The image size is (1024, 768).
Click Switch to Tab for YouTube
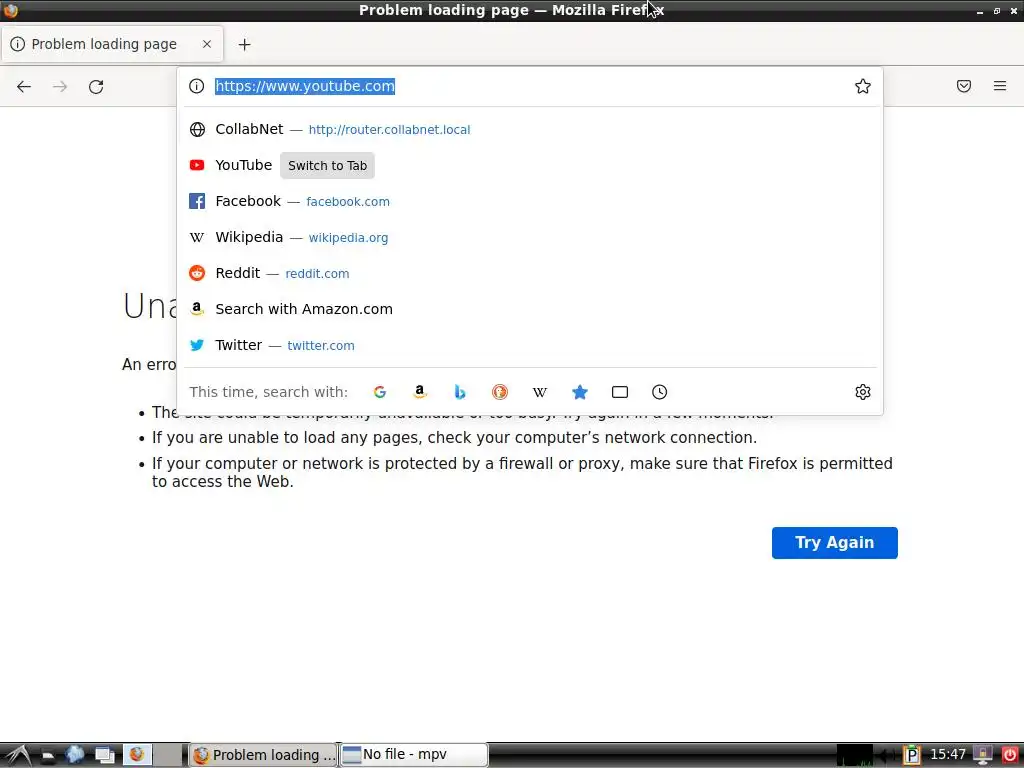(327, 166)
